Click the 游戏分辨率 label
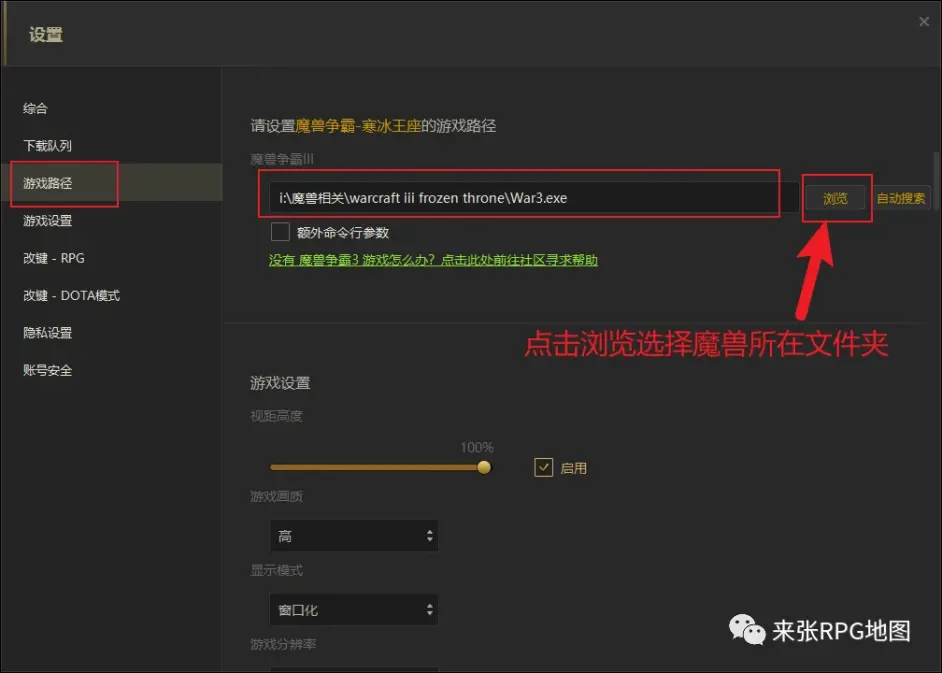 (283, 644)
